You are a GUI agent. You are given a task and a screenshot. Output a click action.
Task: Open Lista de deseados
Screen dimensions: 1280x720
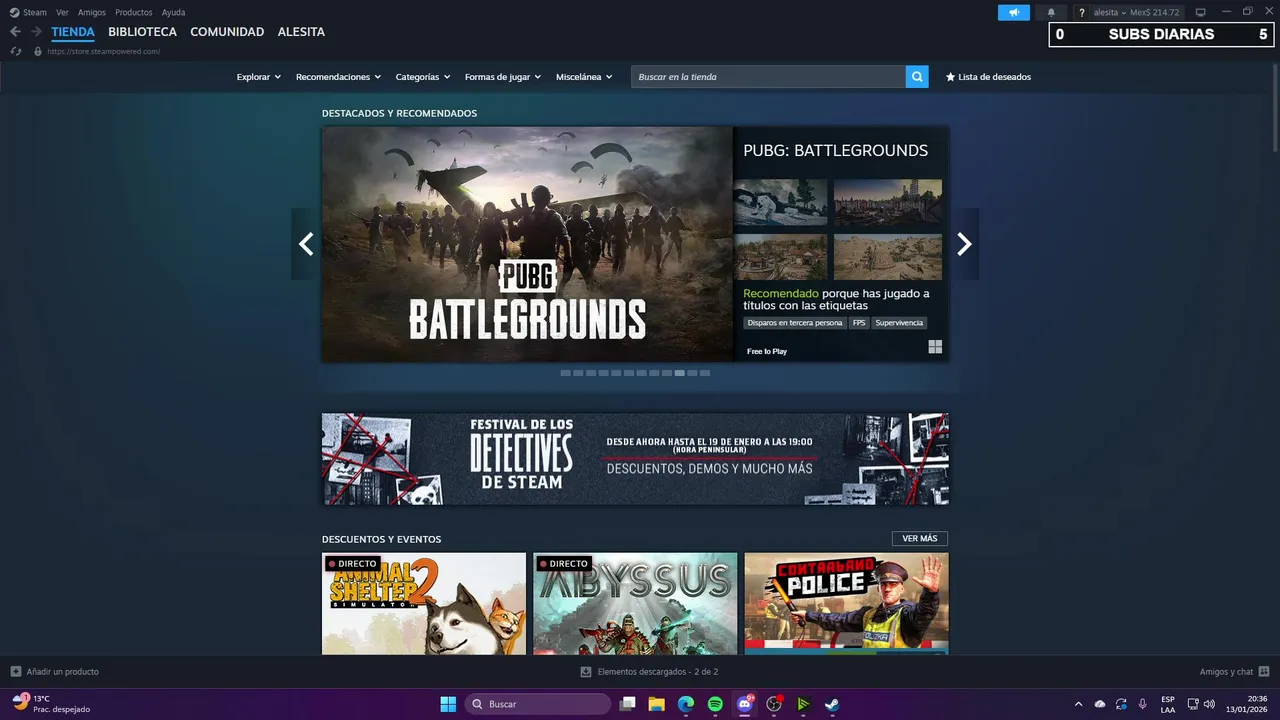click(x=988, y=77)
